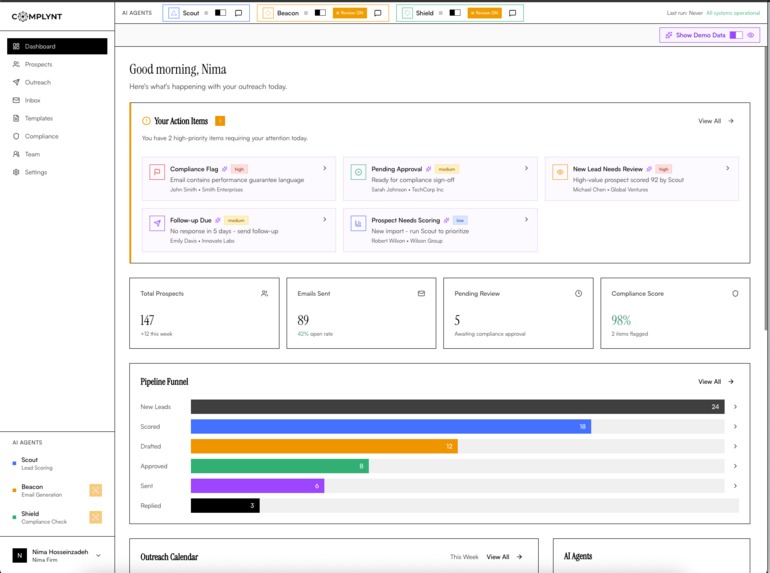Click the Total Prospects people icon
Image resolution: width=770 pixels, height=573 pixels.
265,294
